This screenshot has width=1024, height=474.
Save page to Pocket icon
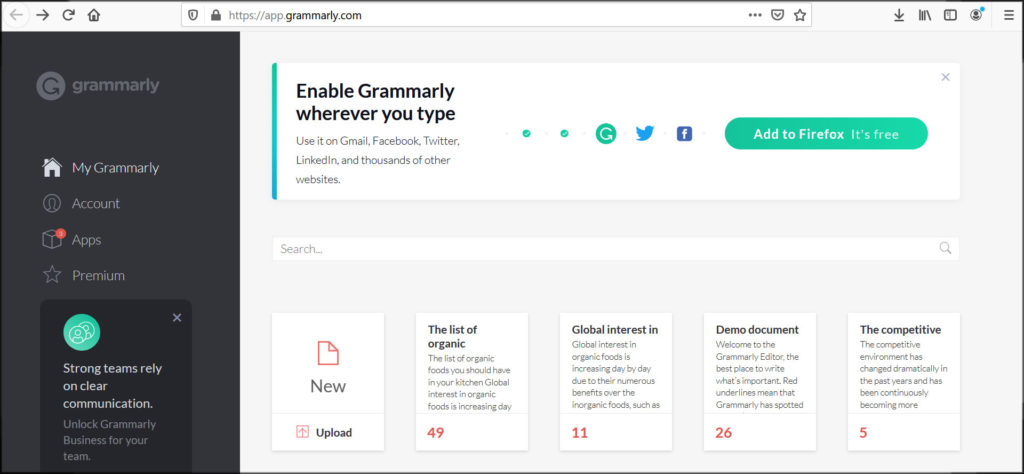pyautogui.click(x=777, y=15)
